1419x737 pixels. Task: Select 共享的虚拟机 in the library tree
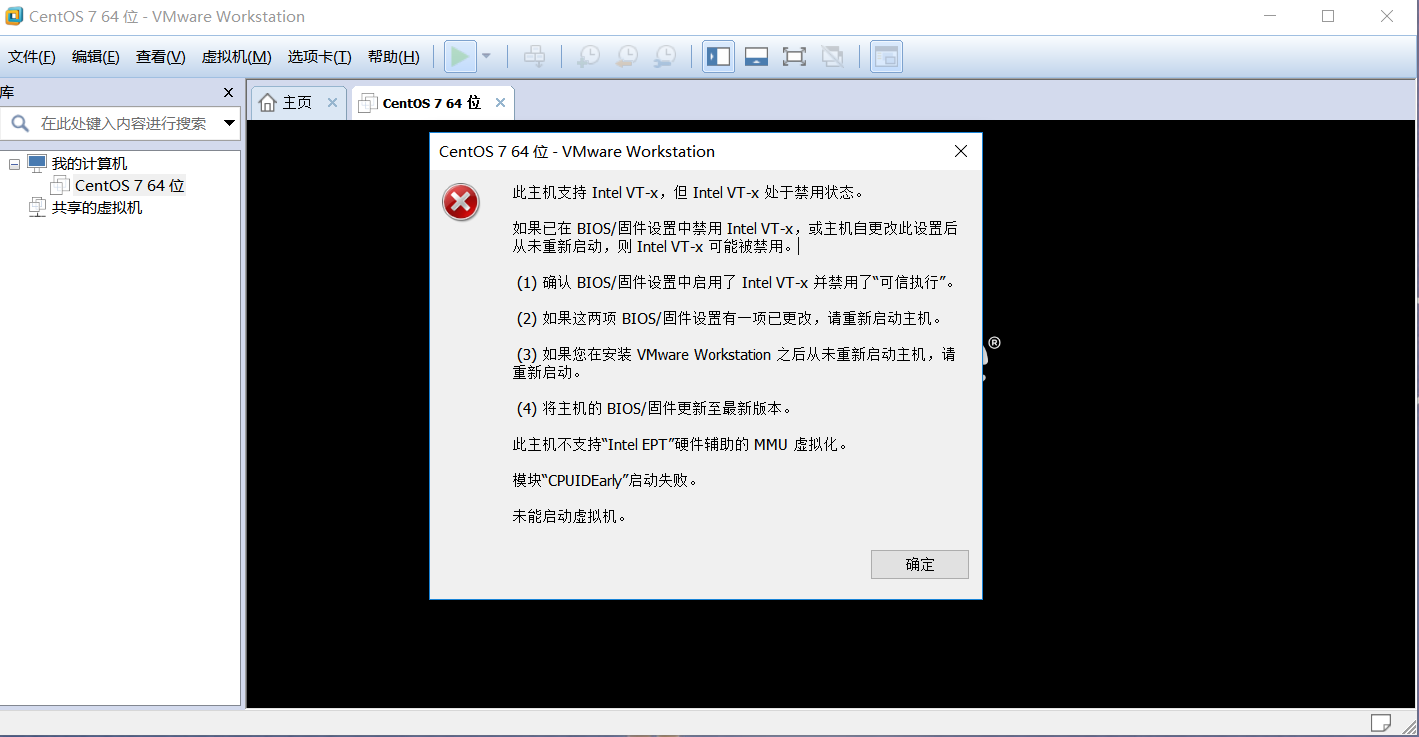pyautogui.click(x=97, y=208)
